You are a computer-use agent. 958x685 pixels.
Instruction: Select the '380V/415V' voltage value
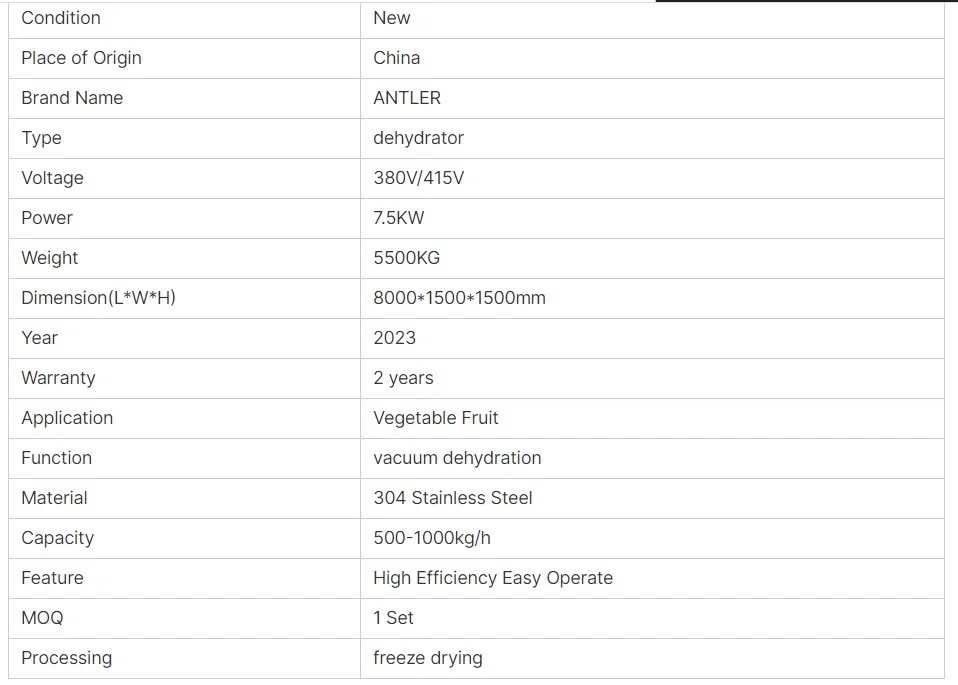pyautogui.click(x=418, y=178)
